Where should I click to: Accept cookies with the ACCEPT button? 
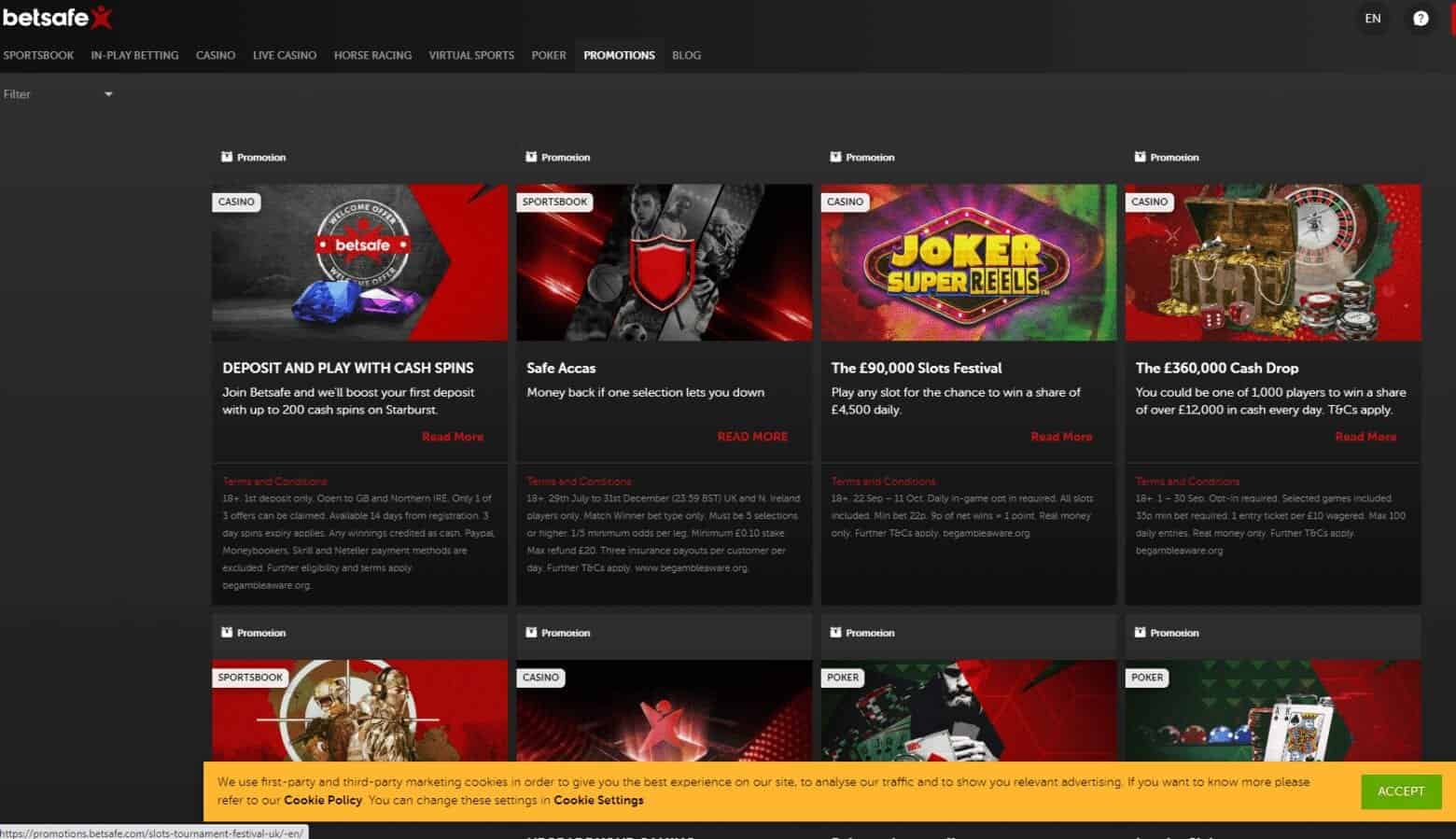point(1401,791)
